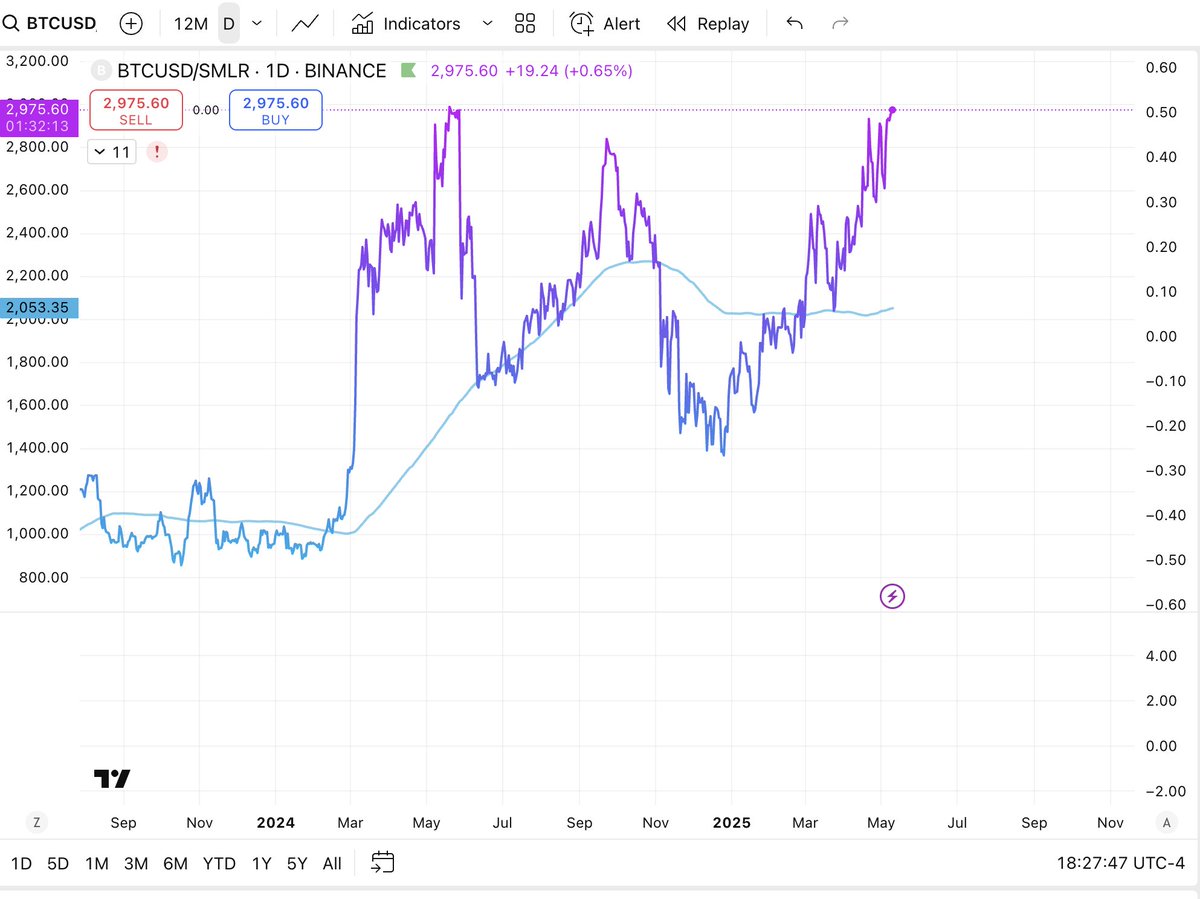Select the 1D date range
The image size is (1200, 899).
pyautogui.click(x=21, y=863)
